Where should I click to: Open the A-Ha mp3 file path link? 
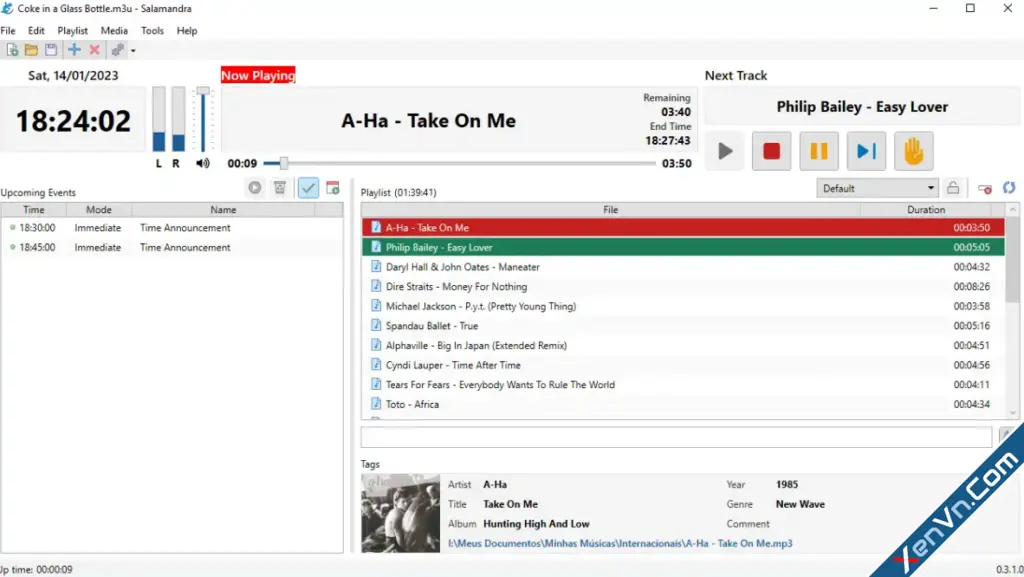click(620, 543)
